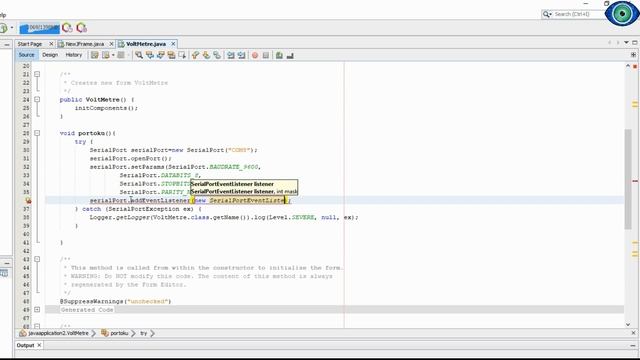Viewport: 640px width, 360px height.
Task: Select the VoltMetre.java tab
Action: click(146, 44)
